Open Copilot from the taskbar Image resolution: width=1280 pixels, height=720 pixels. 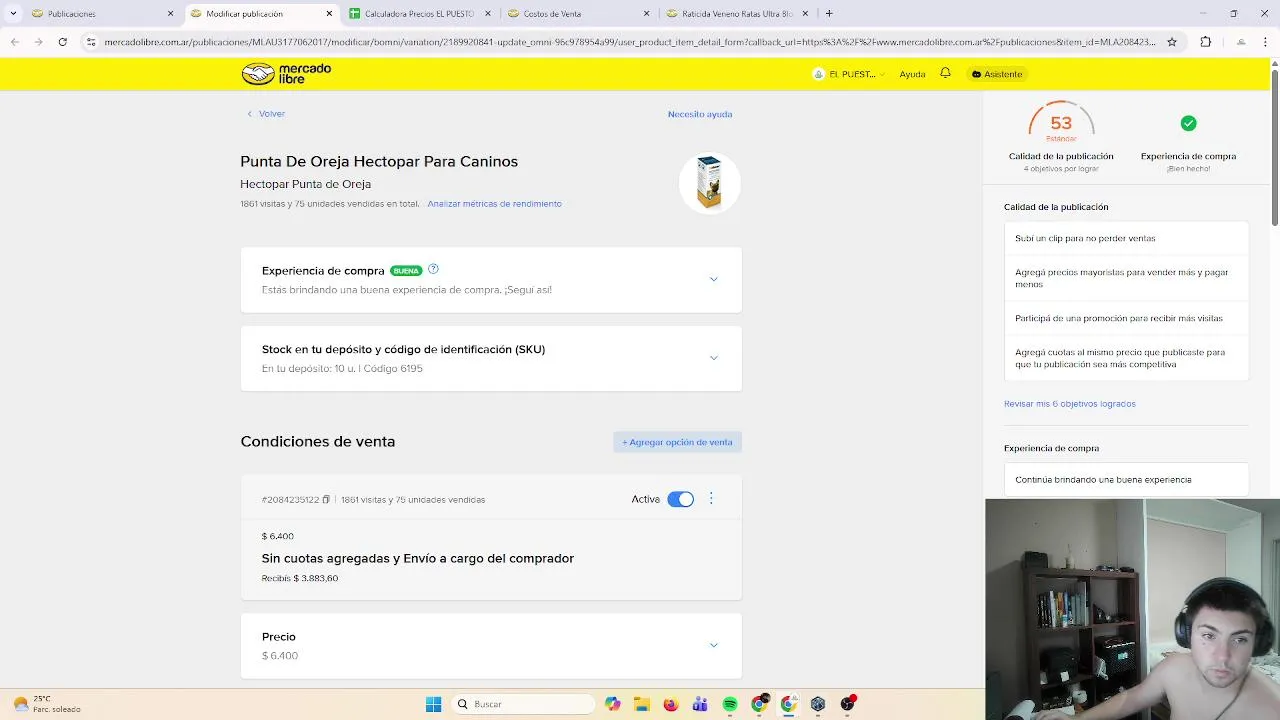click(x=612, y=704)
